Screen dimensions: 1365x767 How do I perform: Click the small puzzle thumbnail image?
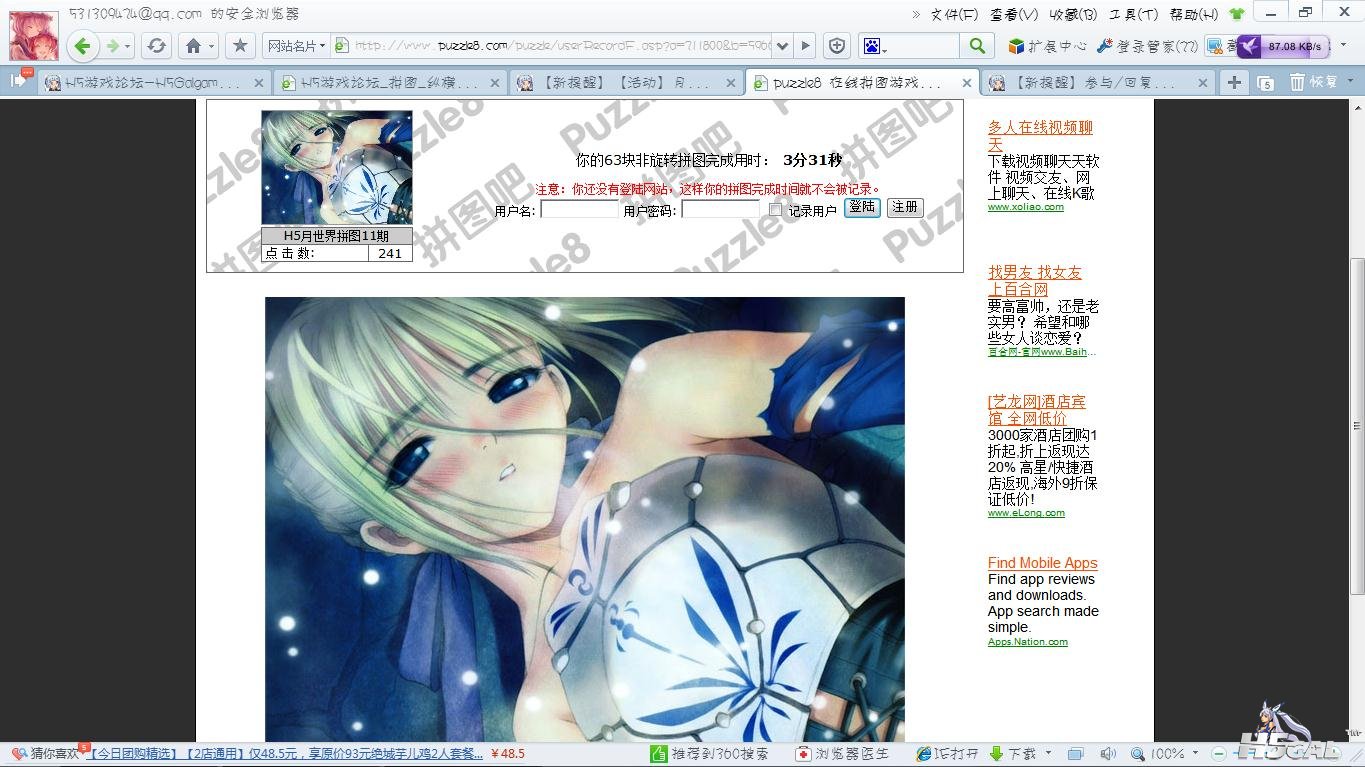[337, 167]
